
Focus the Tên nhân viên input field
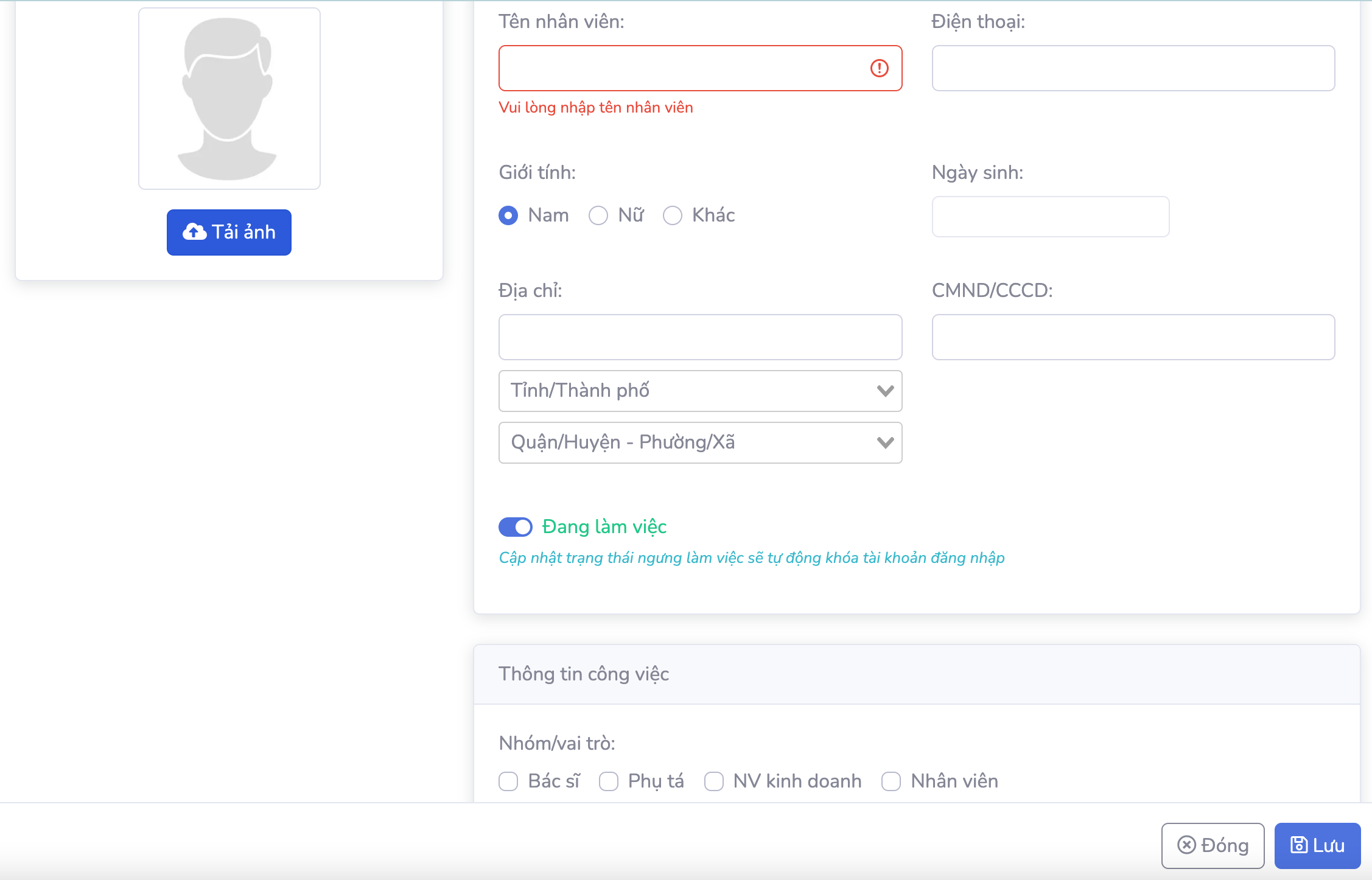(x=682, y=68)
